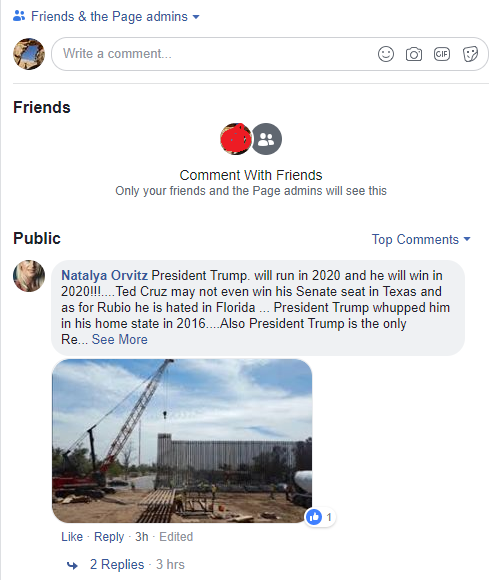Click the reply arrow beside 2 Replies
496x580 pixels.
[72, 565]
